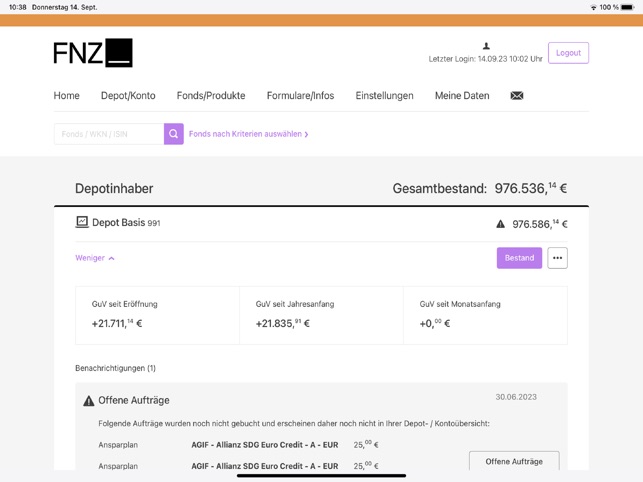Open Meine Daten menu item
Viewport: 643px width, 482px height.
(462, 96)
